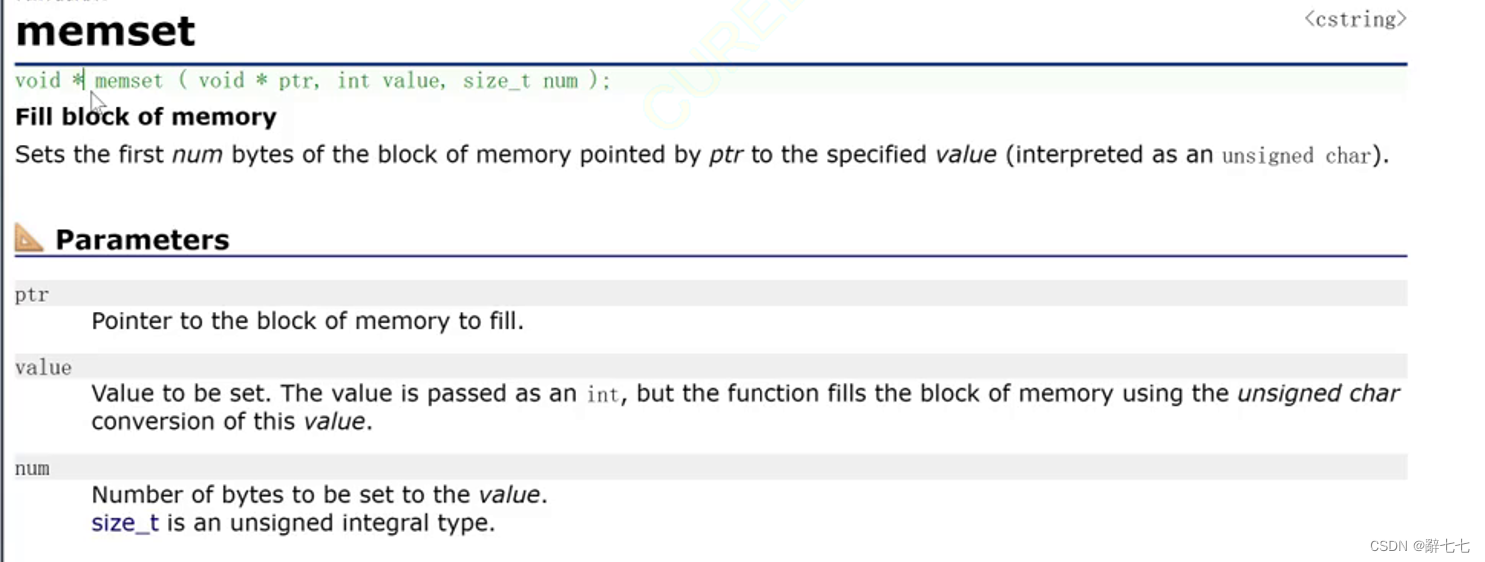Click the italic ptr word in description
This screenshot has width=1485, height=562.
click(726, 155)
